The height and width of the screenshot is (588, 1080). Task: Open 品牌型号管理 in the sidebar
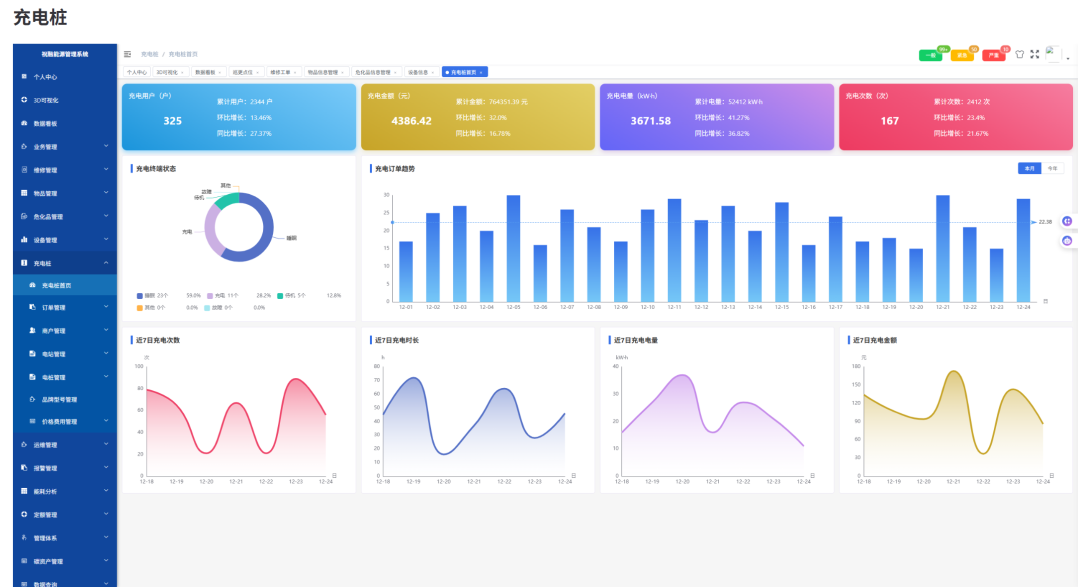(65, 399)
